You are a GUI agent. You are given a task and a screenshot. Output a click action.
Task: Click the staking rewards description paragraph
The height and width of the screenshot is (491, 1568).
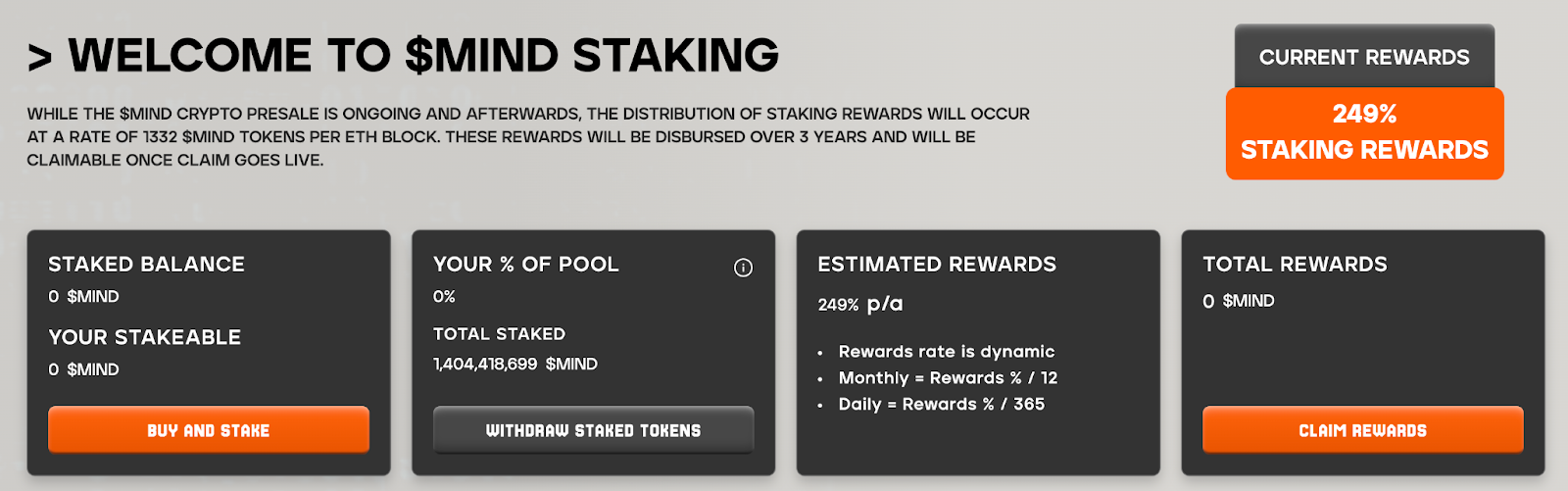(x=528, y=136)
